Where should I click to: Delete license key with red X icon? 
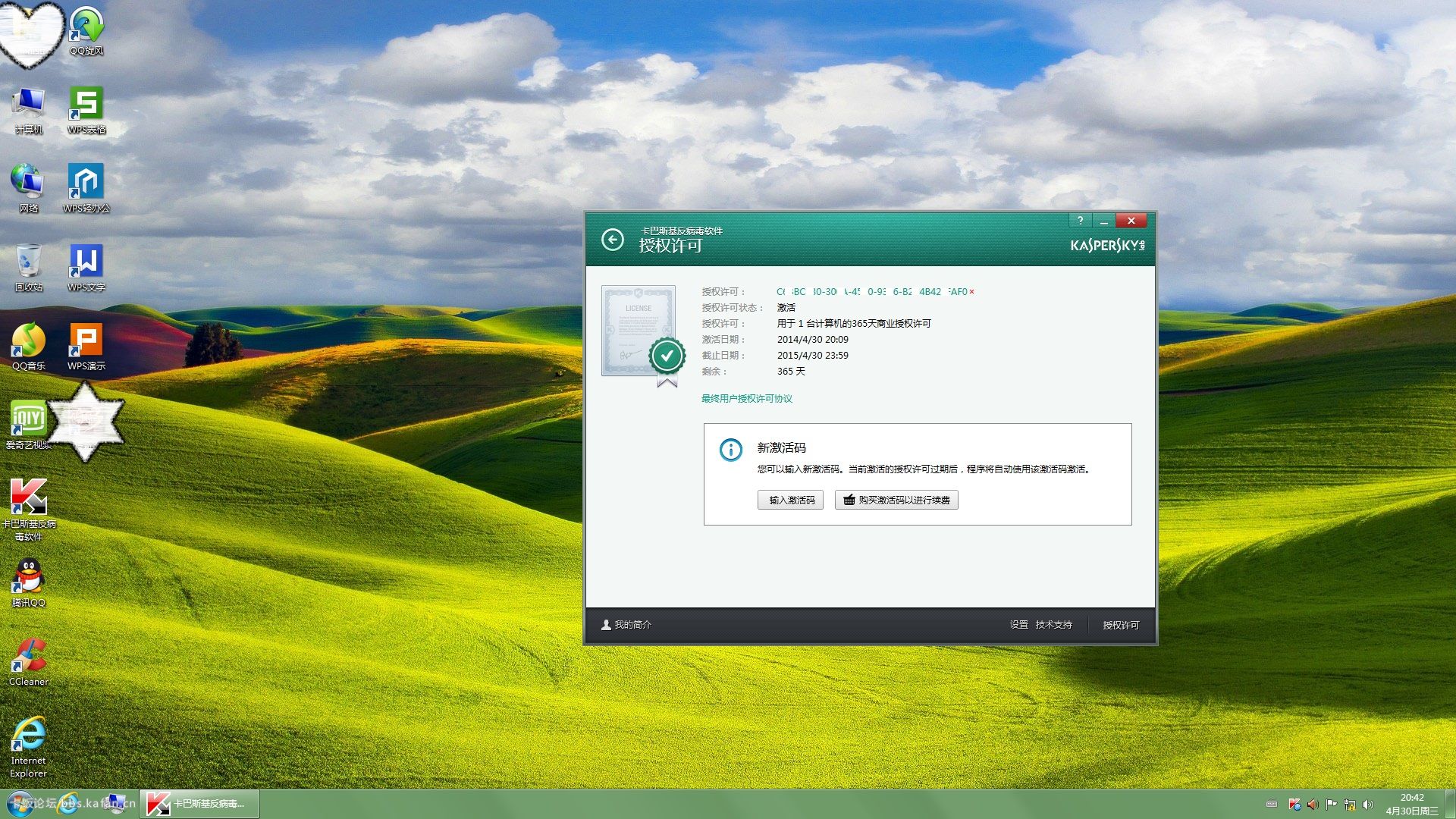click(971, 292)
